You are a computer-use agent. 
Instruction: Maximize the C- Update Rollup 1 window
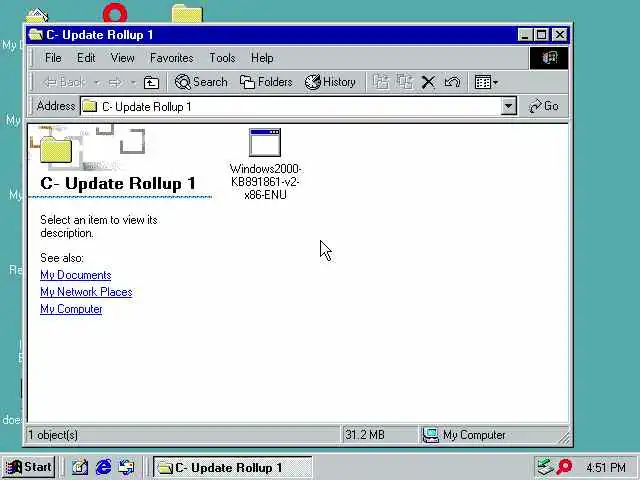[542, 35]
